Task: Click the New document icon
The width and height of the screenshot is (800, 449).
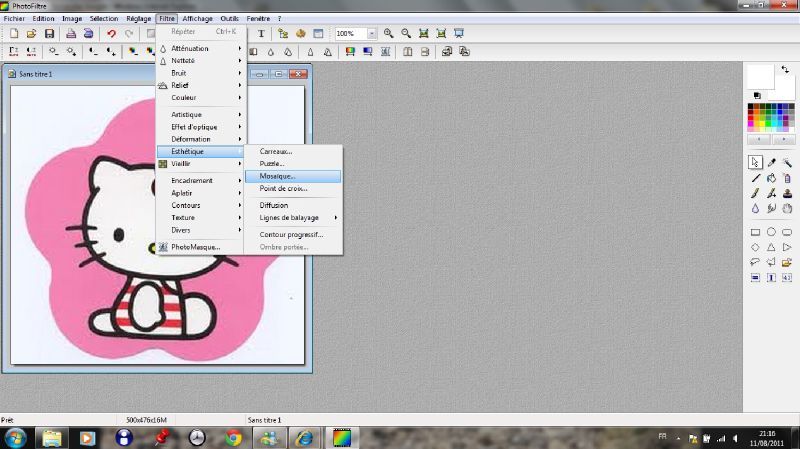Action: coord(14,34)
